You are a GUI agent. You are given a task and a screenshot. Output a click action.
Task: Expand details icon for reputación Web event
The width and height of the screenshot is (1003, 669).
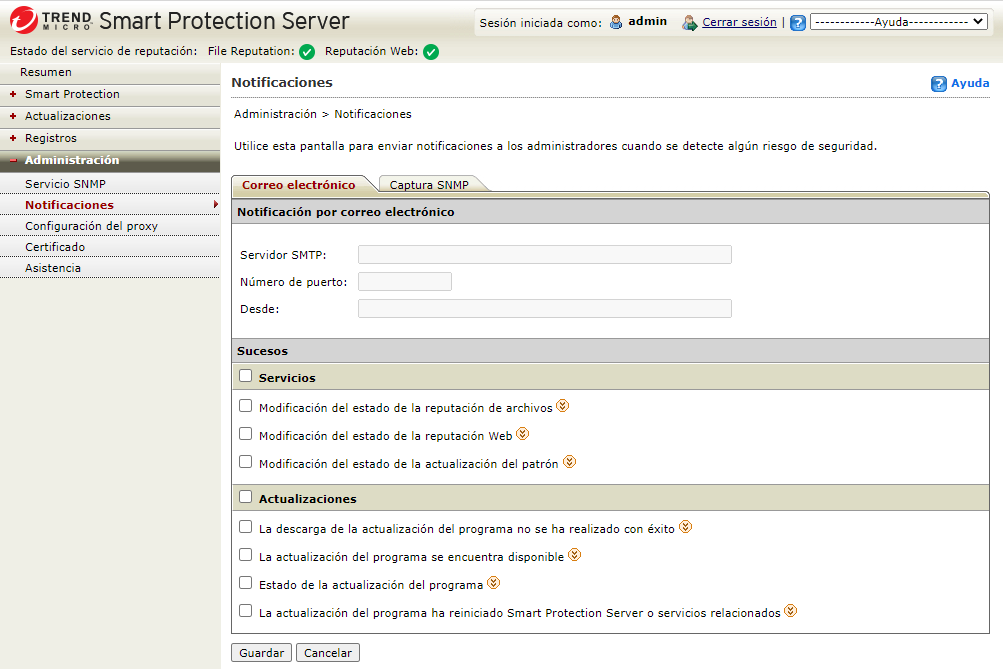[522, 434]
